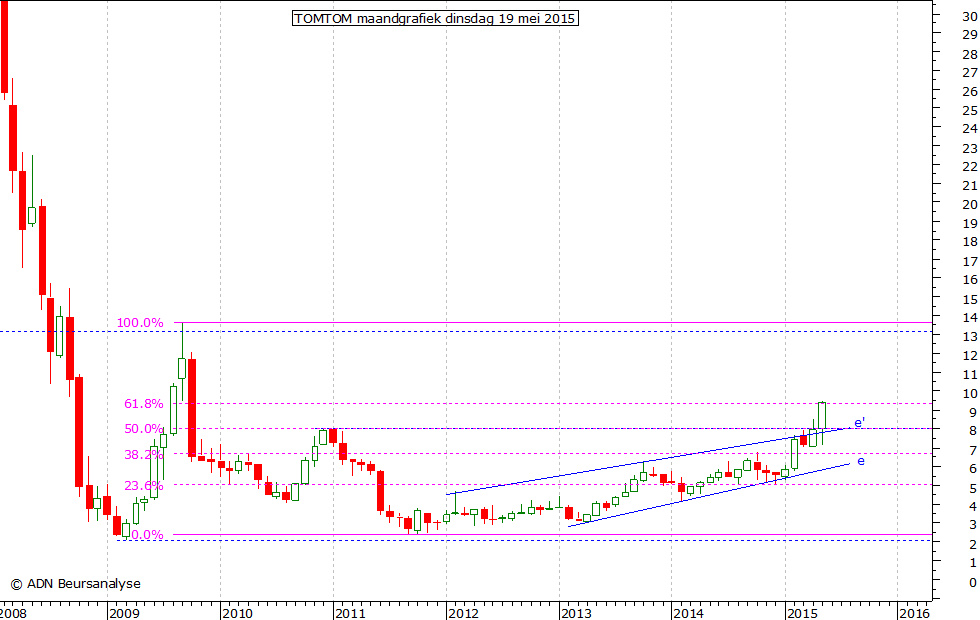980x620 pixels.
Task: Click the price value 5 on the axis
Action: click(973, 488)
